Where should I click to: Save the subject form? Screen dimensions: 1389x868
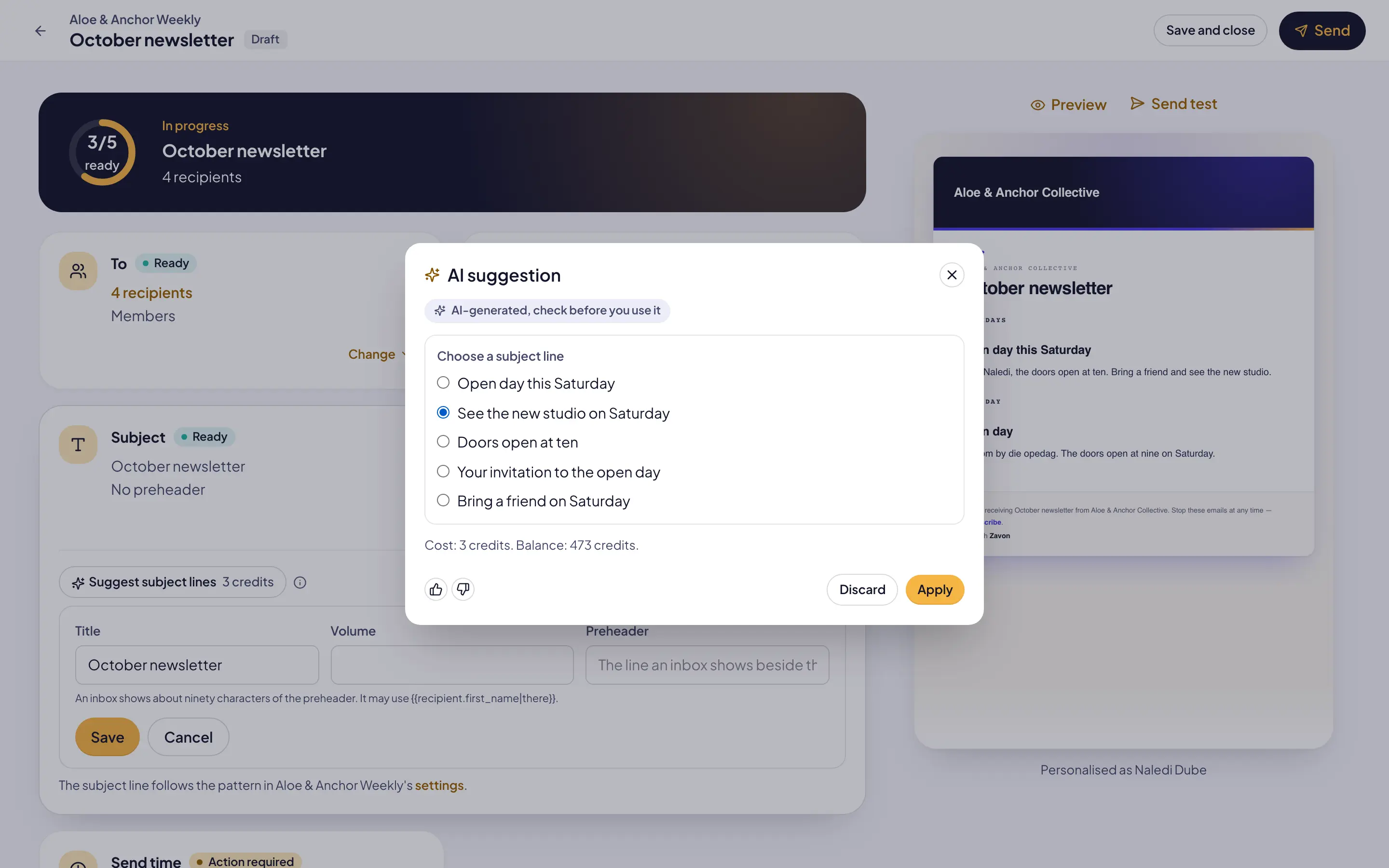tap(108, 737)
